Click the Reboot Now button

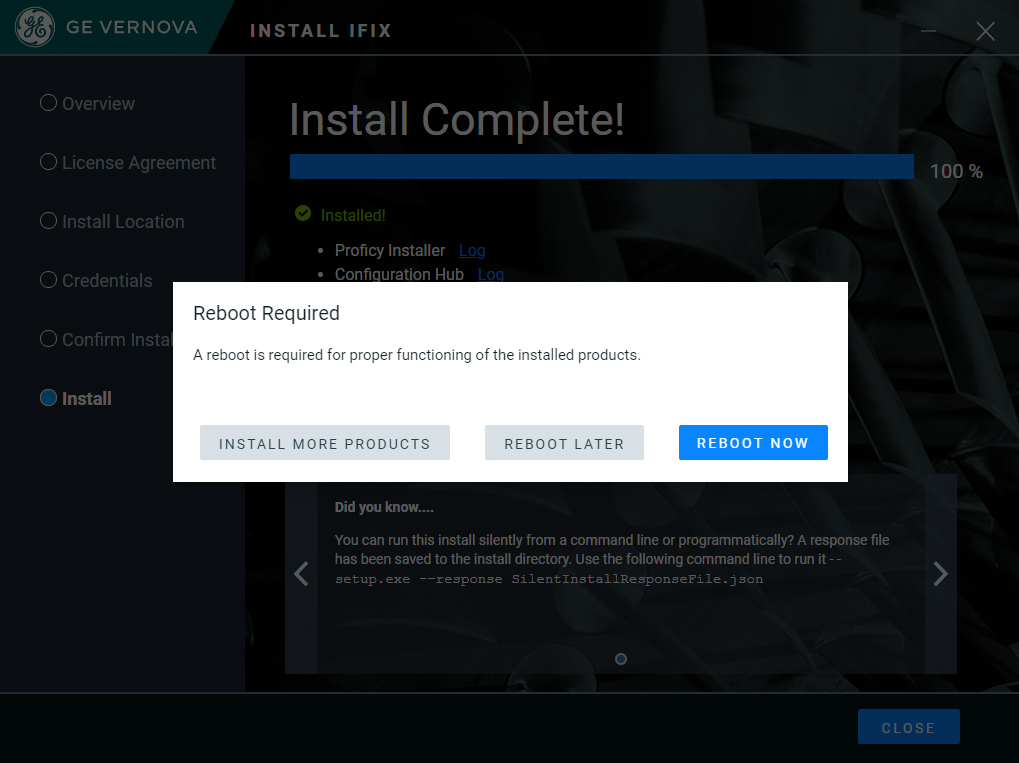tap(753, 443)
